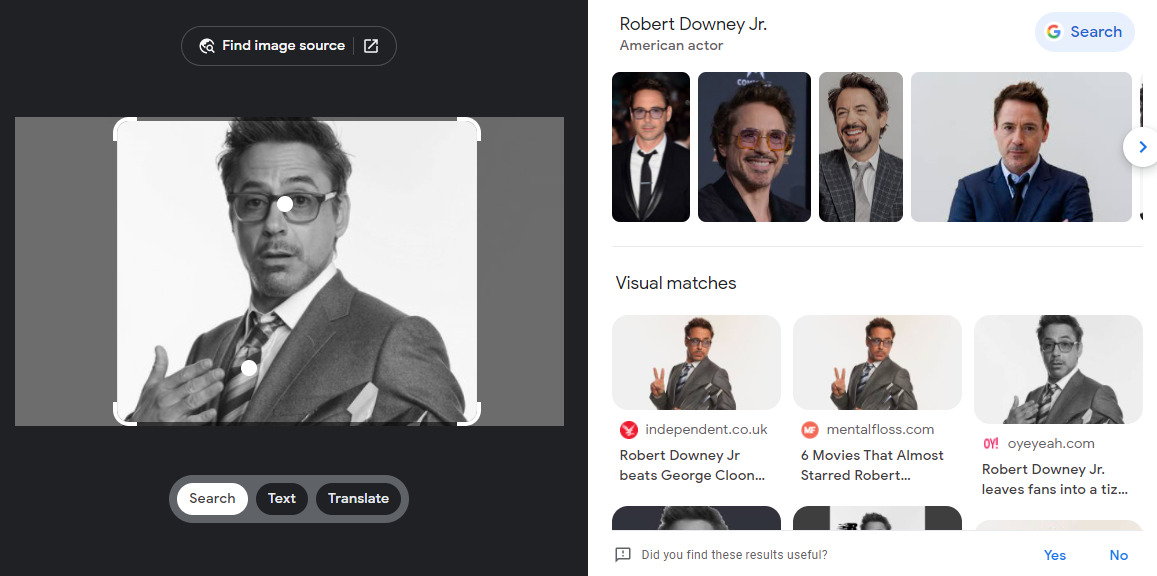Click the oyeyeah.com OY! favicon
Viewport: 1157px width, 576px height.
coord(991,444)
